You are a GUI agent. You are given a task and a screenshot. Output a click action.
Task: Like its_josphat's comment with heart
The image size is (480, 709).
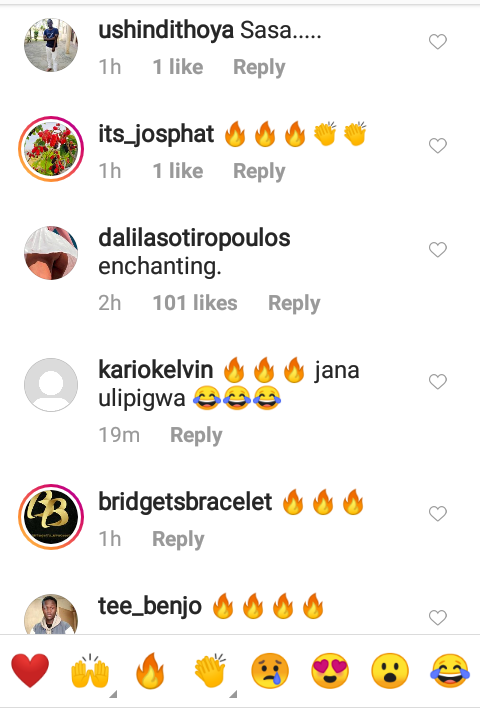pos(438,146)
